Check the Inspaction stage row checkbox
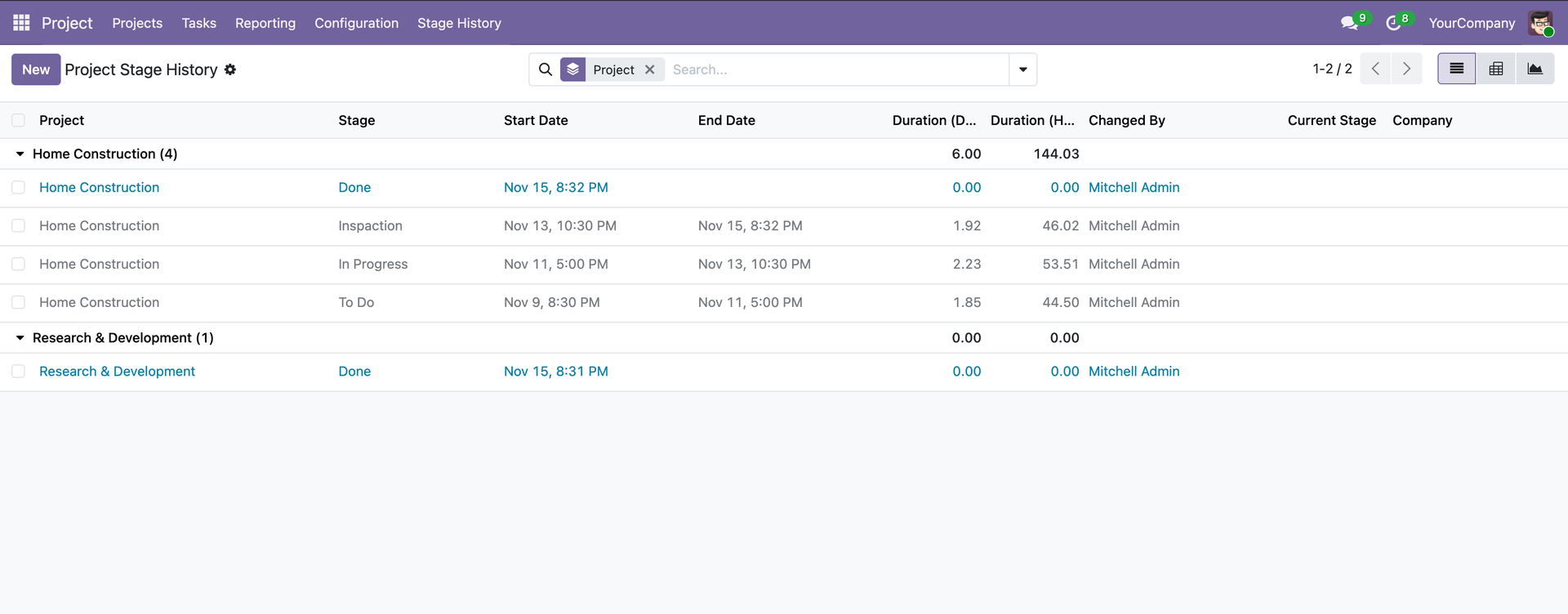 pos(18,226)
